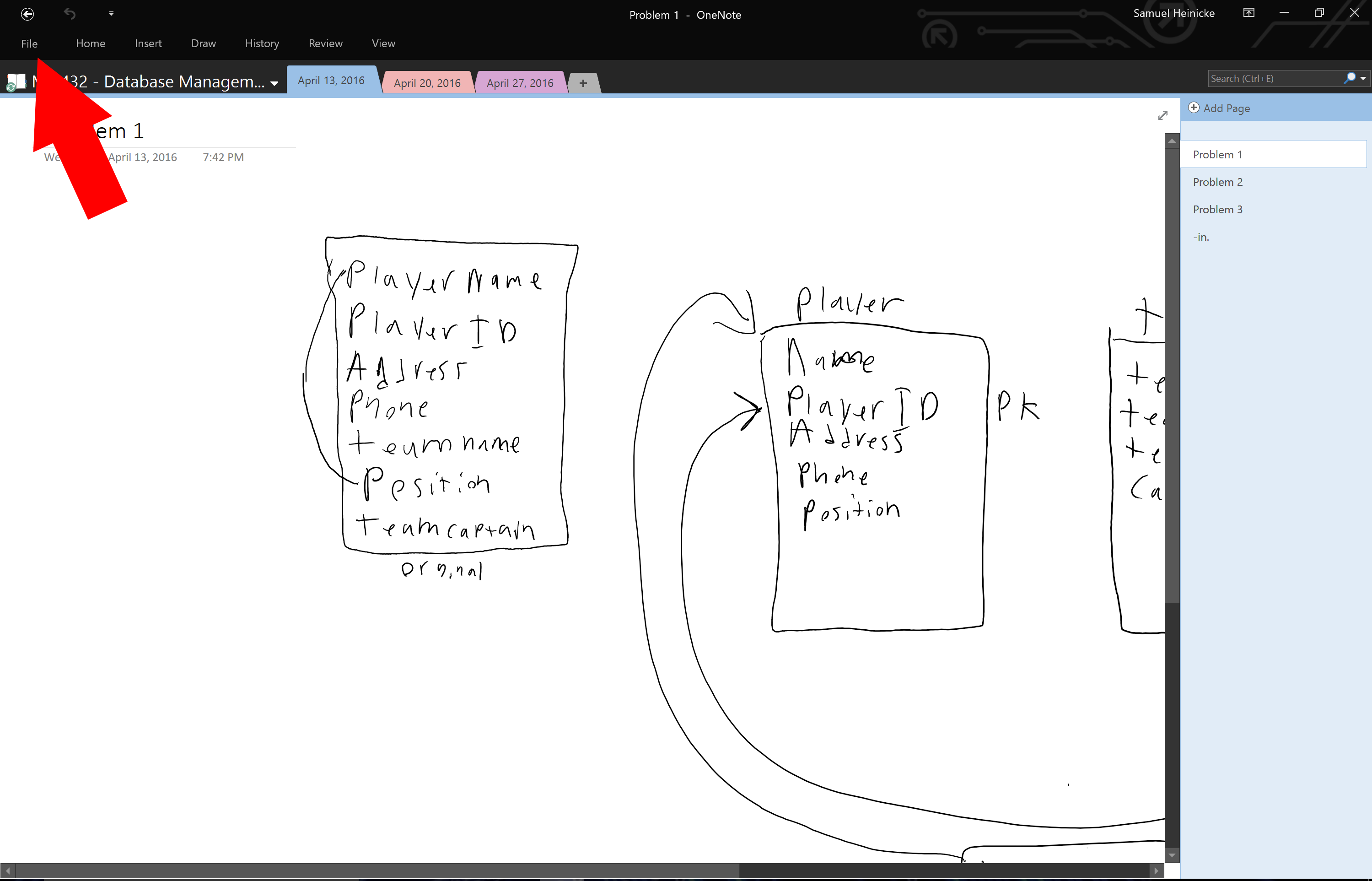Image resolution: width=1372 pixels, height=881 pixels.
Task: Select the April 27, 2016 section tab
Action: click(x=519, y=83)
